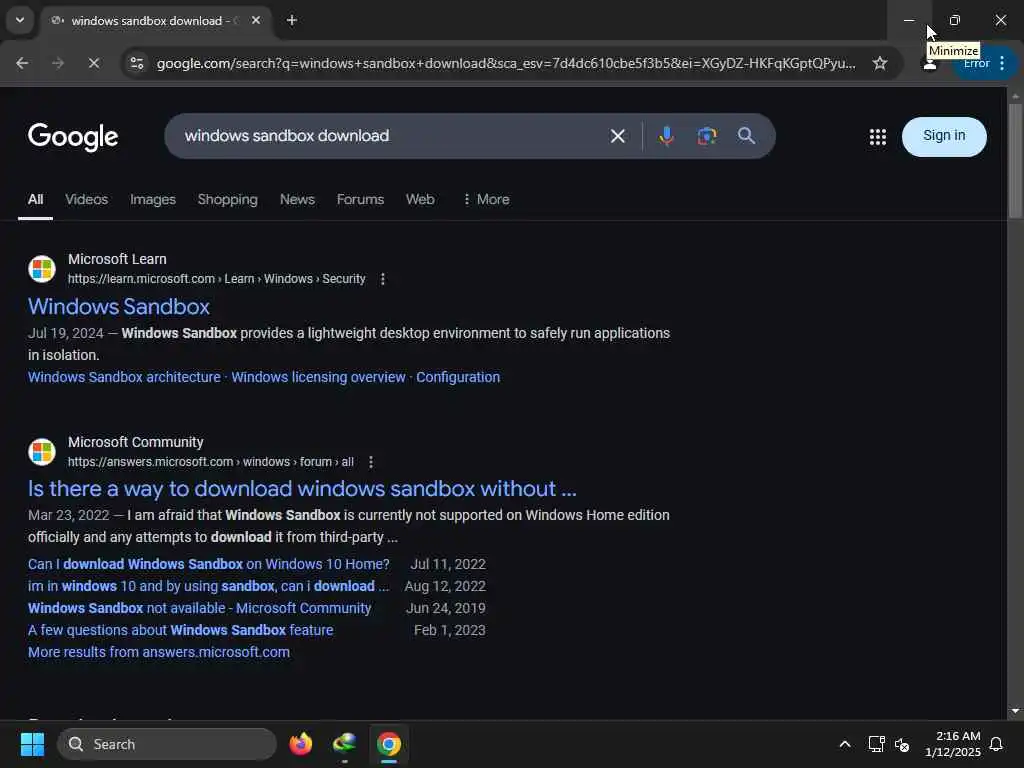Stop loading the page
The height and width of the screenshot is (768, 1024).
94,63
